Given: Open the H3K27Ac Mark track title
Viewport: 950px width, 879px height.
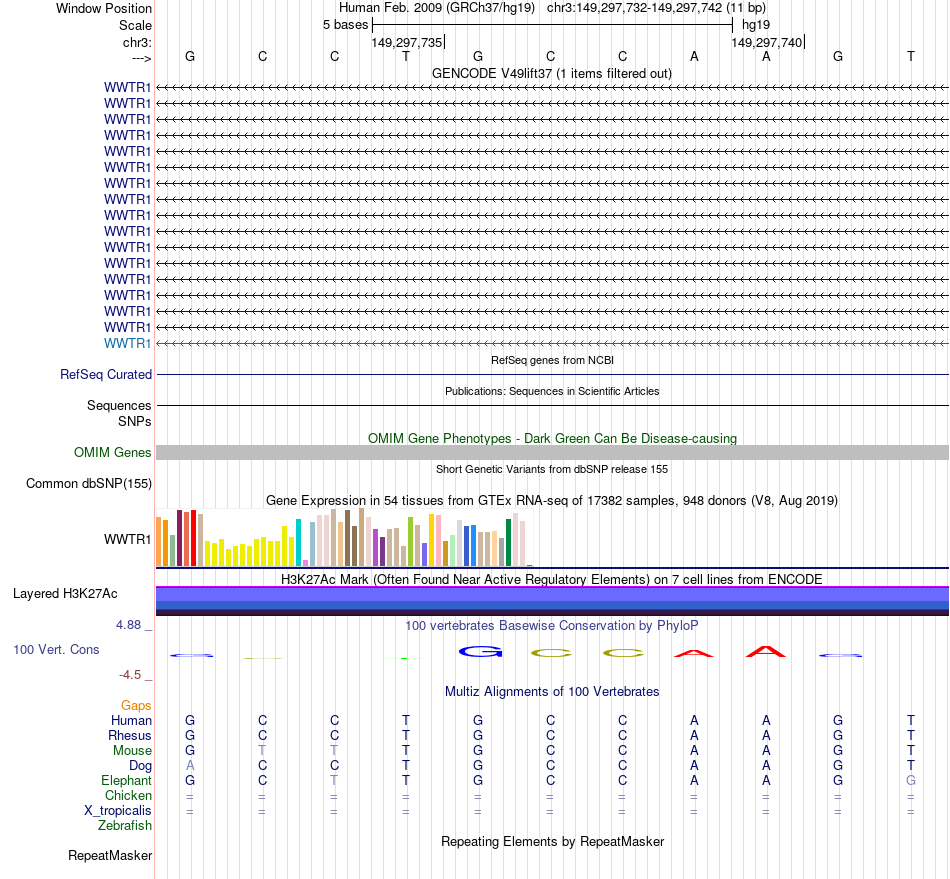Looking at the screenshot, I should click(552, 579).
